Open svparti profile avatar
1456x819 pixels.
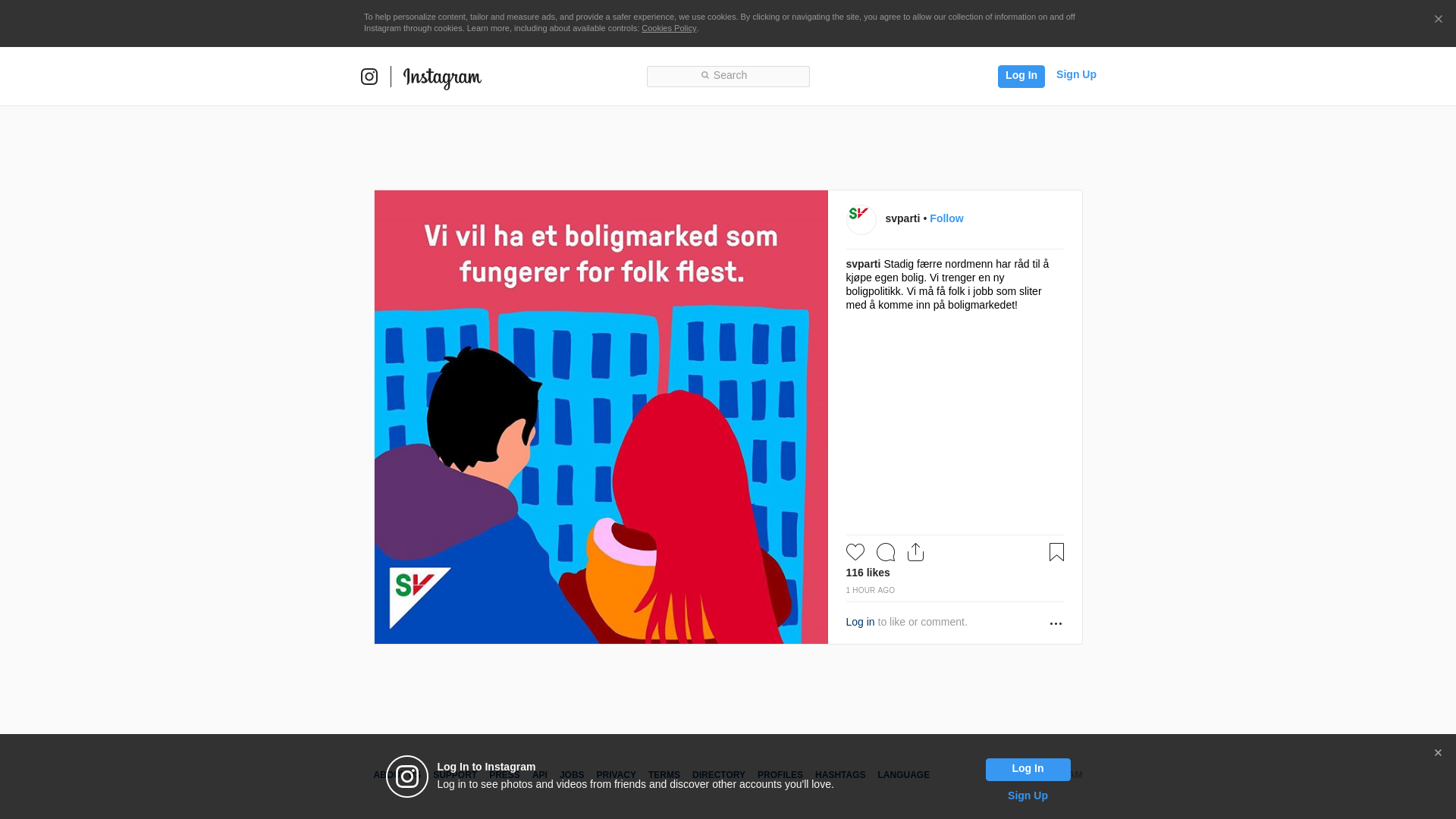coord(861,220)
